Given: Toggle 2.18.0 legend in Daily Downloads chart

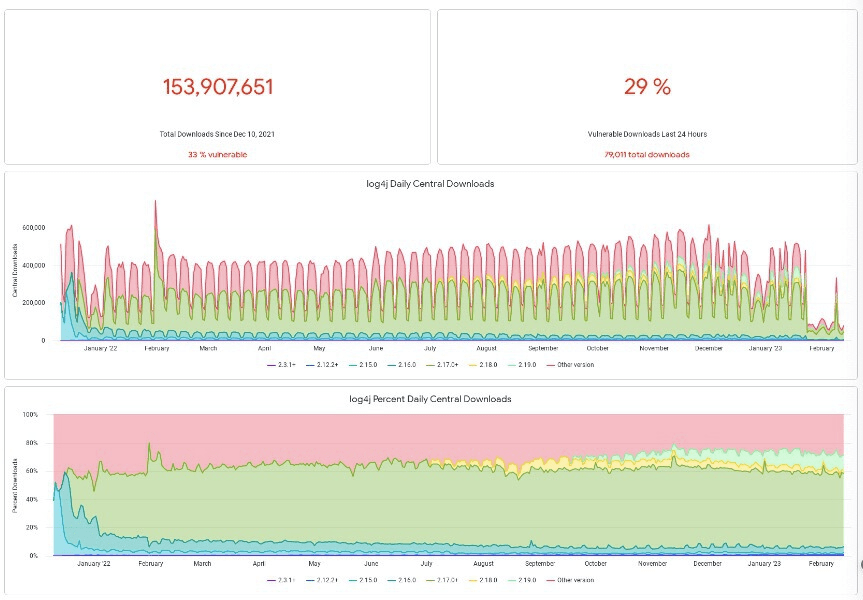Looking at the screenshot, I should pyautogui.click(x=483, y=364).
